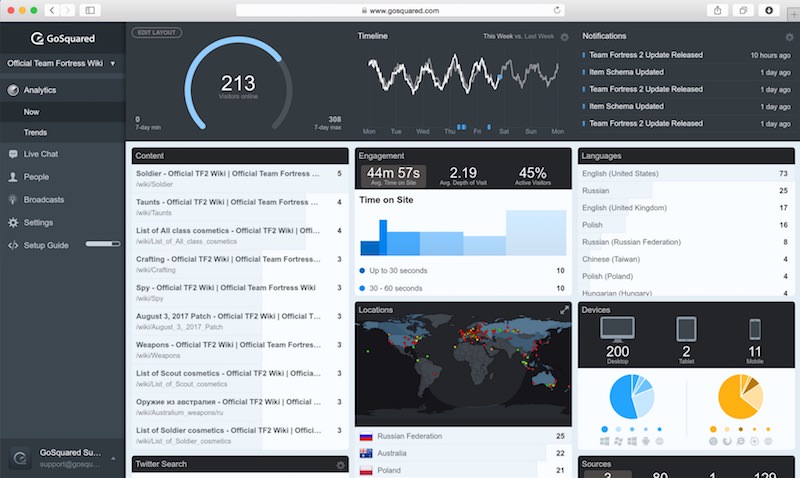Viewport: 800px width, 478px height.
Task: Open the August 3, 2017 Patch content row
Action: (x=240, y=321)
